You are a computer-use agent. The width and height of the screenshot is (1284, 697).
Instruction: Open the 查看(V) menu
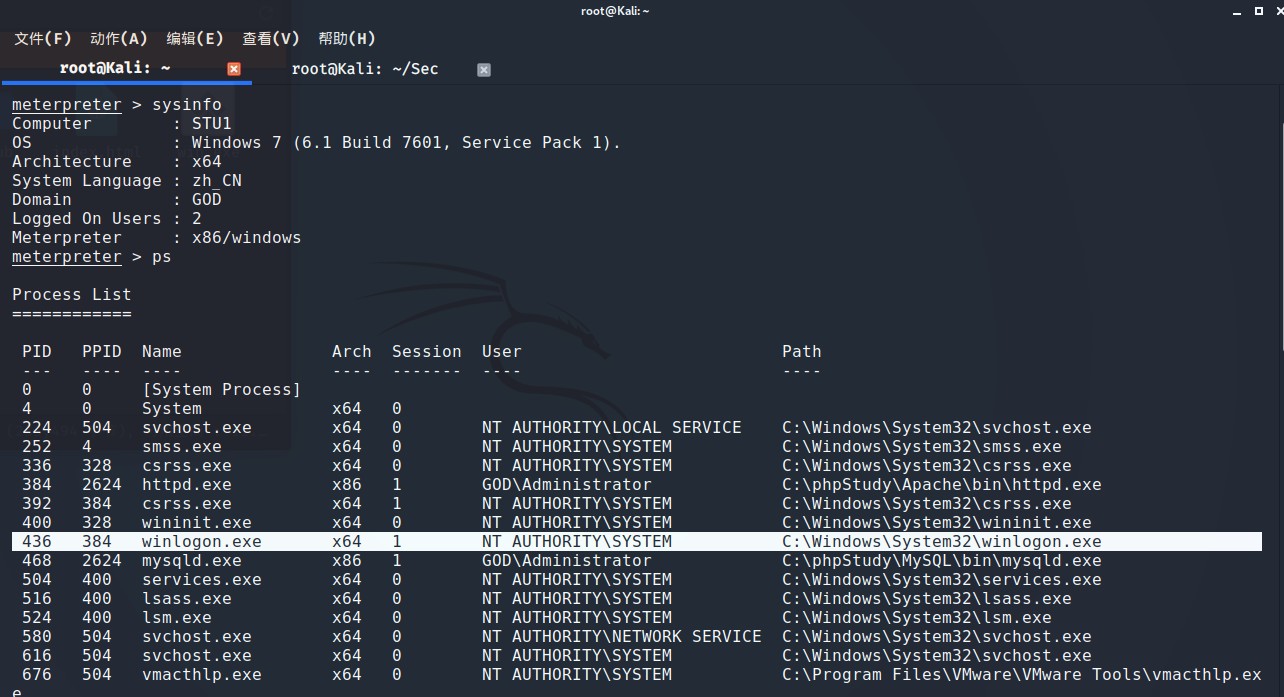(271, 39)
